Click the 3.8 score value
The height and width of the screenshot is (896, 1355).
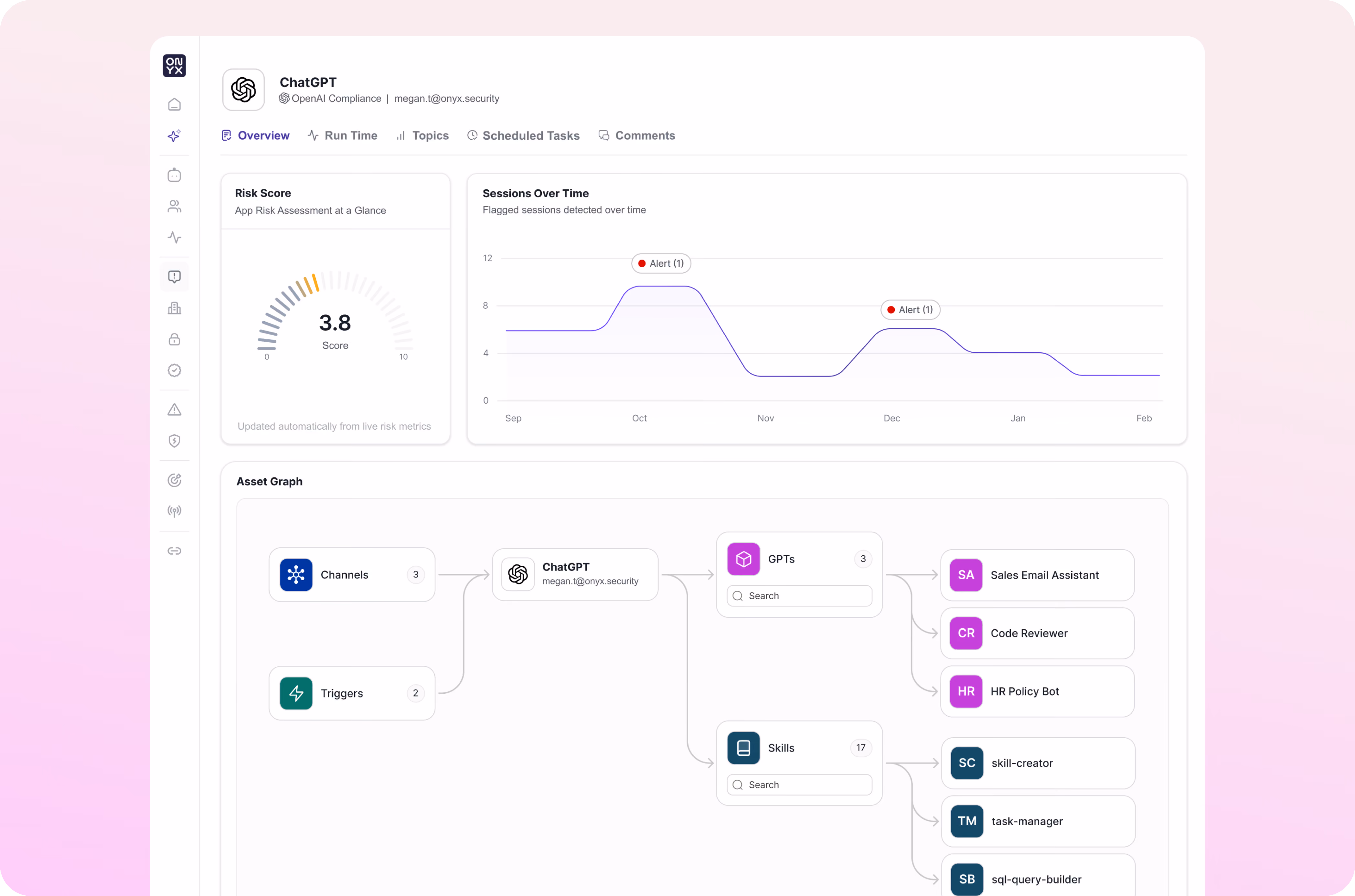click(x=335, y=323)
